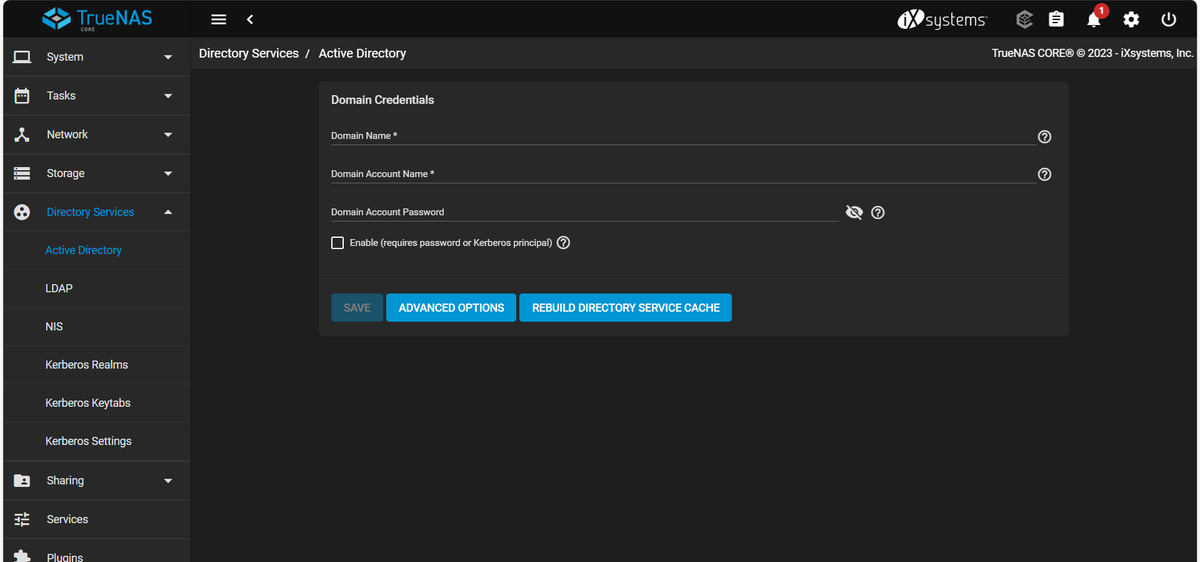Click the Services sliders icon
The width and height of the screenshot is (1200, 562).
pyautogui.click(x=22, y=519)
